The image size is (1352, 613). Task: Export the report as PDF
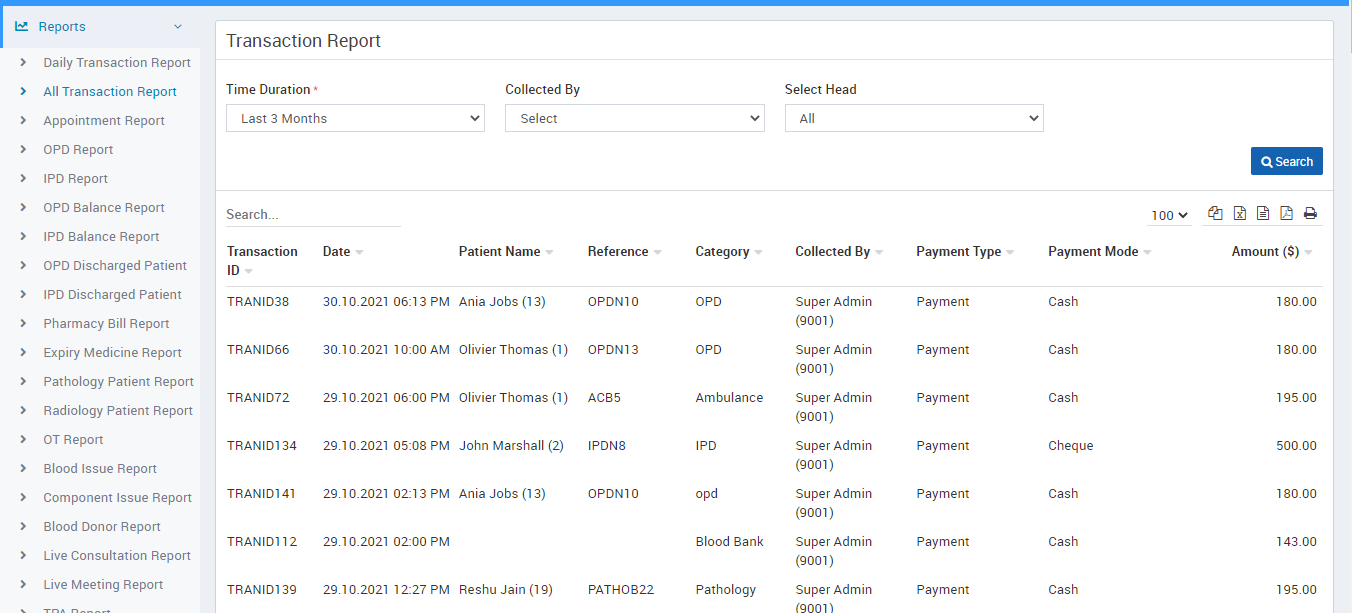tap(1286, 213)
